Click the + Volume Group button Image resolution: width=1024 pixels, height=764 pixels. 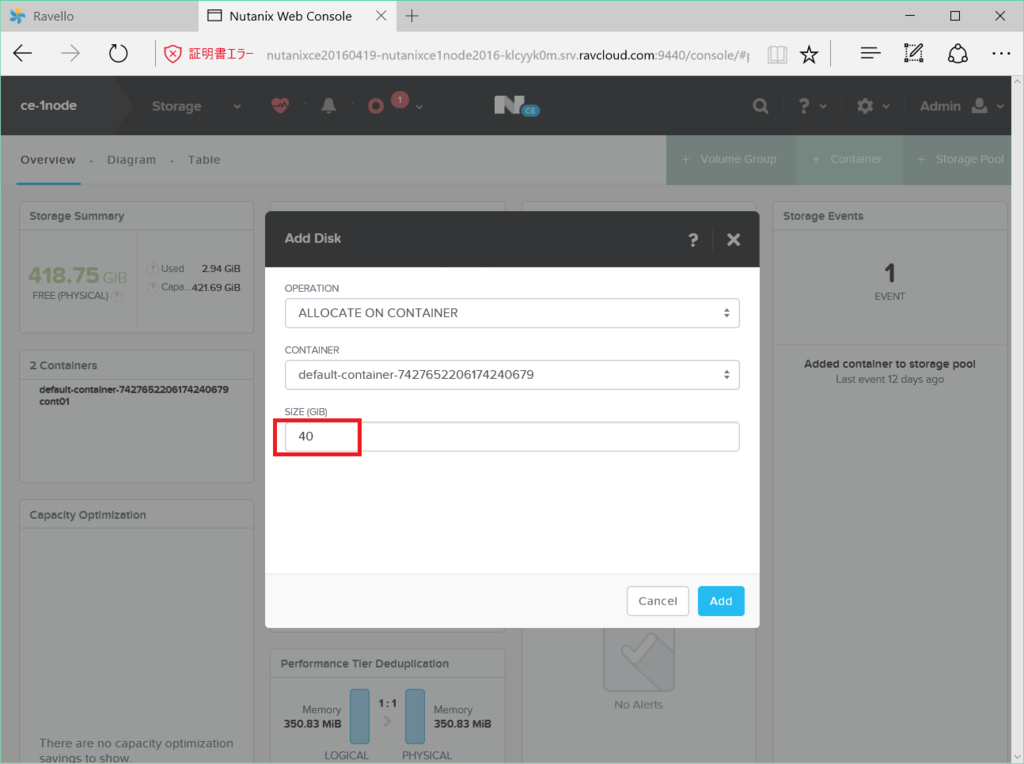pyautogui.click(x=730, y=159)
